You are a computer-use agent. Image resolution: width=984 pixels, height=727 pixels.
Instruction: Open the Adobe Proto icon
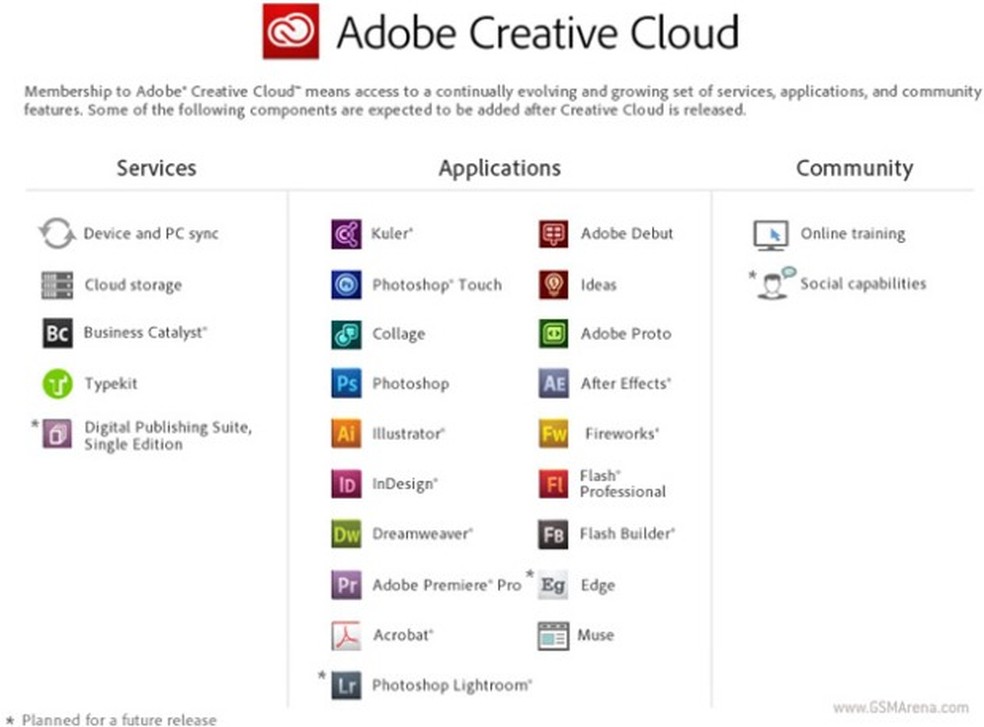[554, 334]
